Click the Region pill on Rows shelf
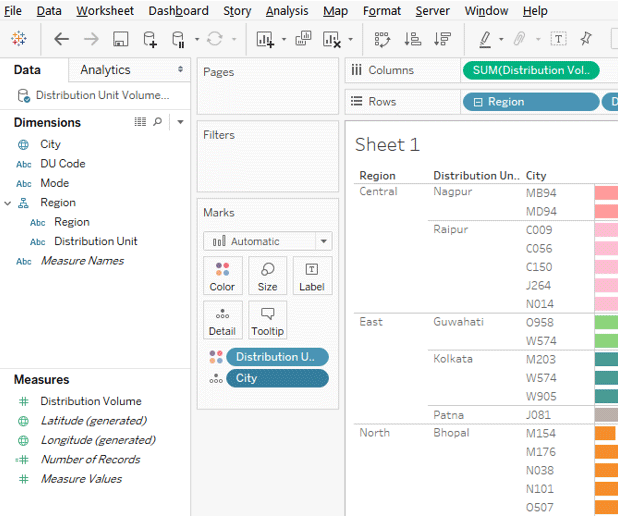 531,102
